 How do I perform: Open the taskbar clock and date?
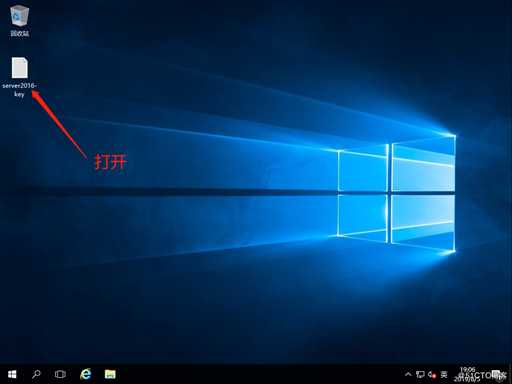click(x=467, y=374)
